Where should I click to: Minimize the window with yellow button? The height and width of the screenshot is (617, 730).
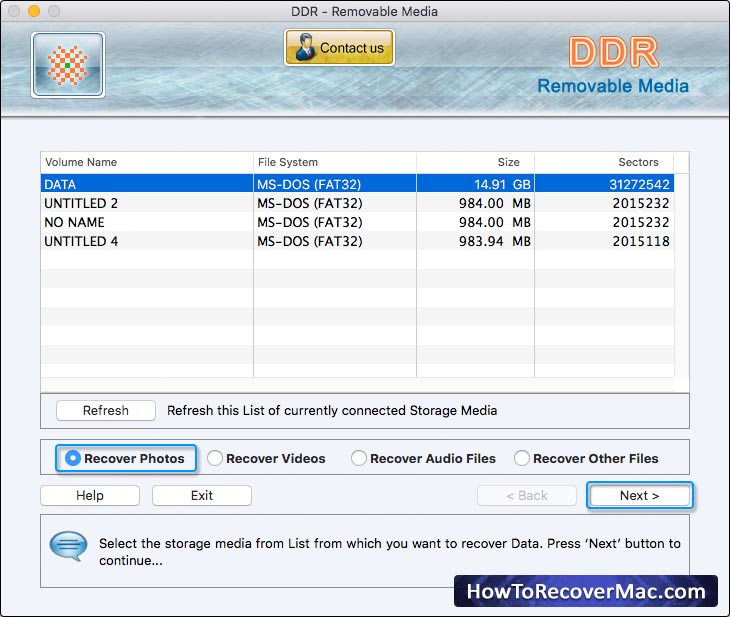click(x=34, y=11)
